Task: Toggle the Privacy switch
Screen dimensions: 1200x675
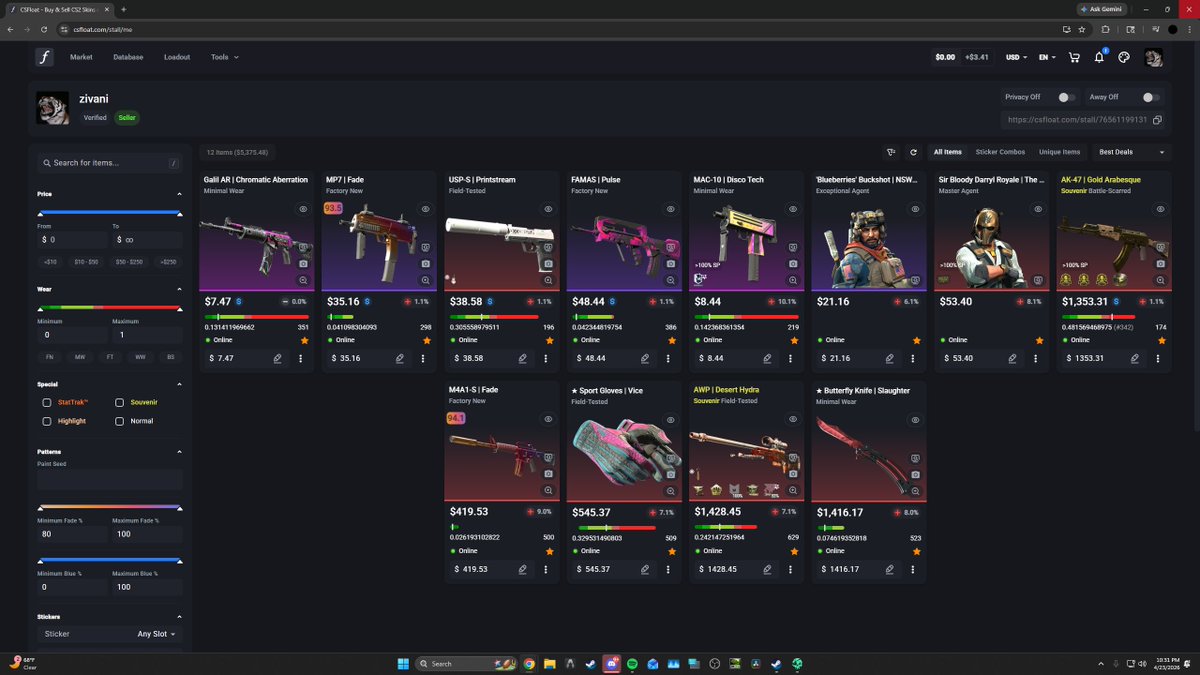Action: (x=1066, y=97)
